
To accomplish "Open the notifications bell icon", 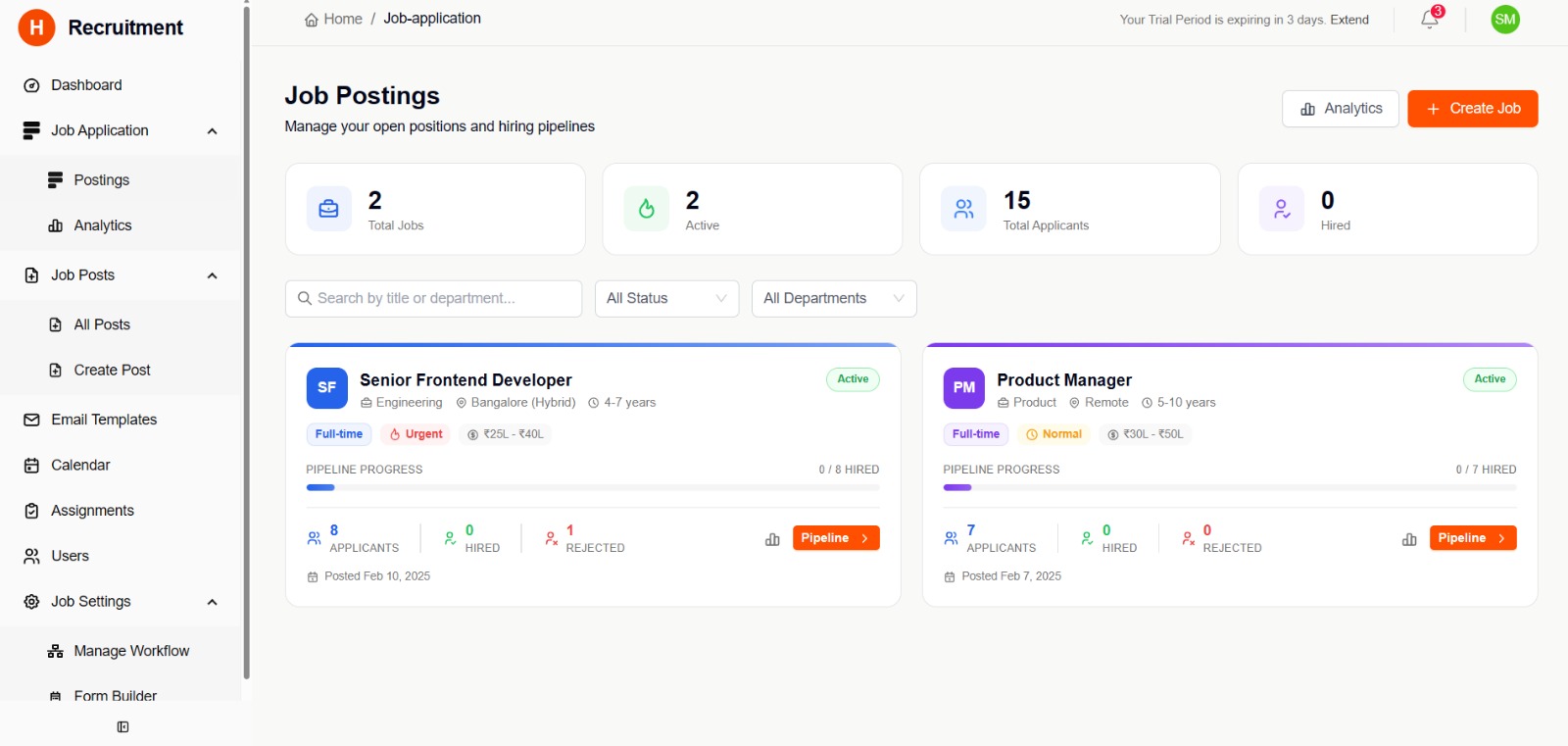I will [1429, 20].
